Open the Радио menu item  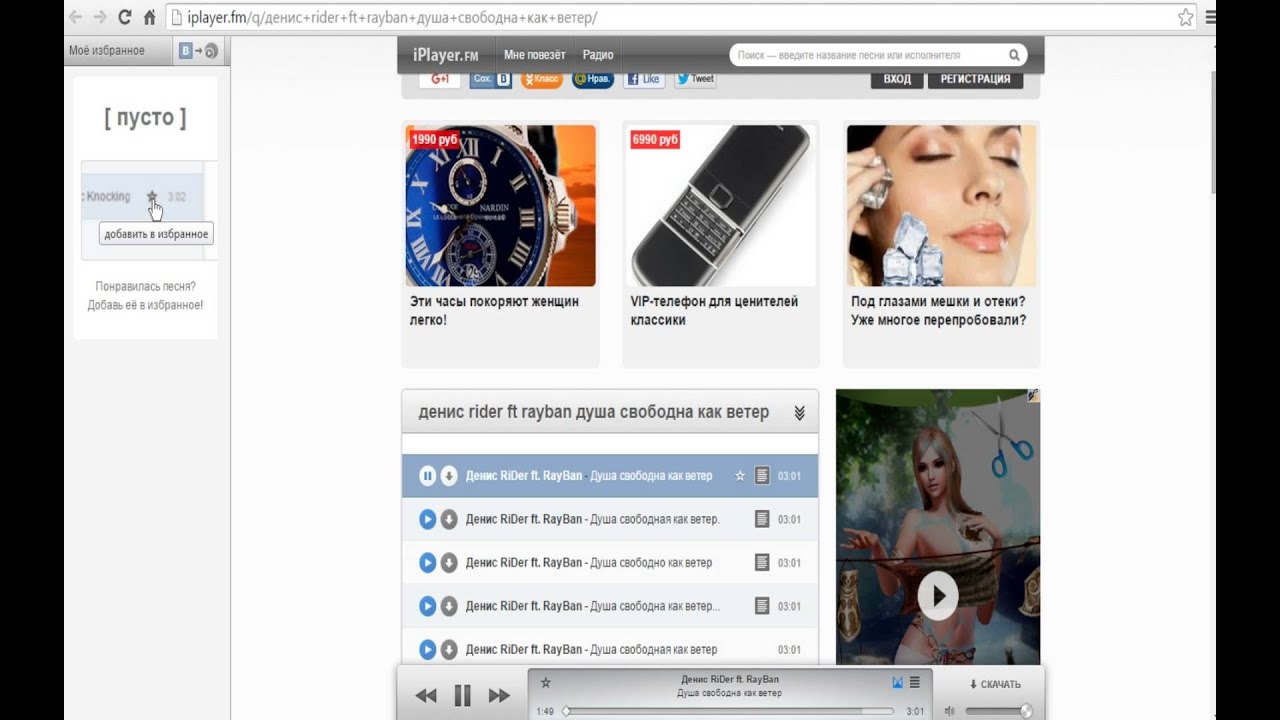pos(598,55)
